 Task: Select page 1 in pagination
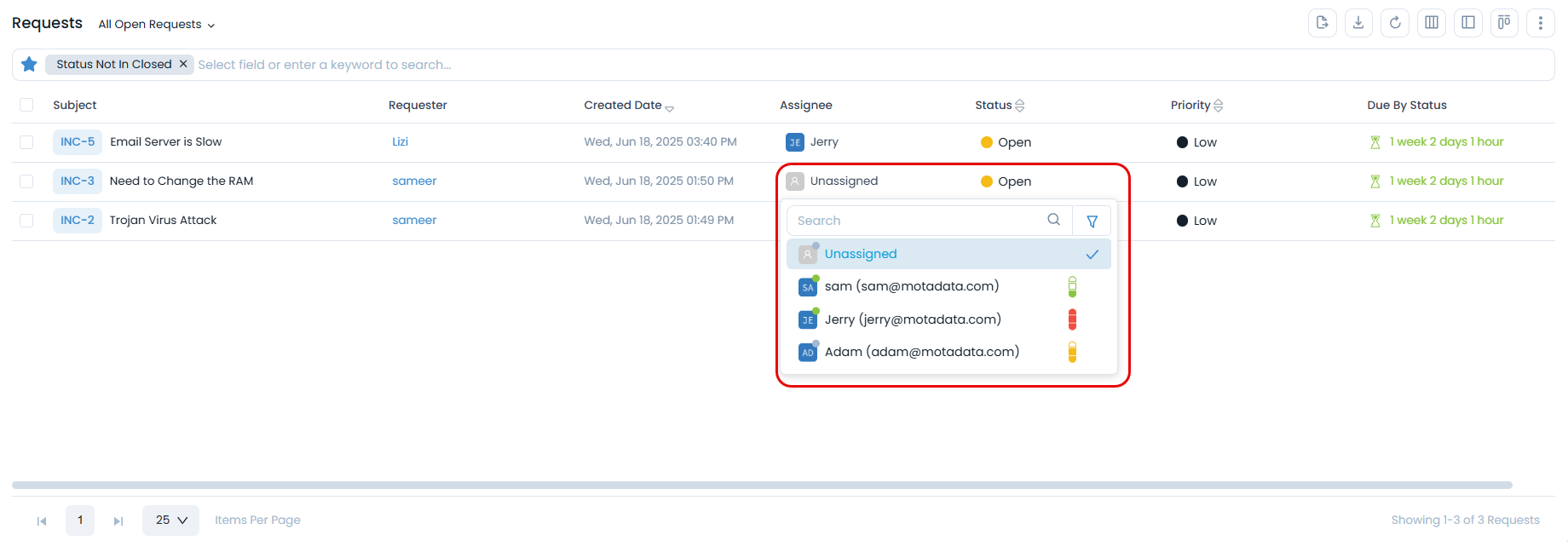pos(80,520)
